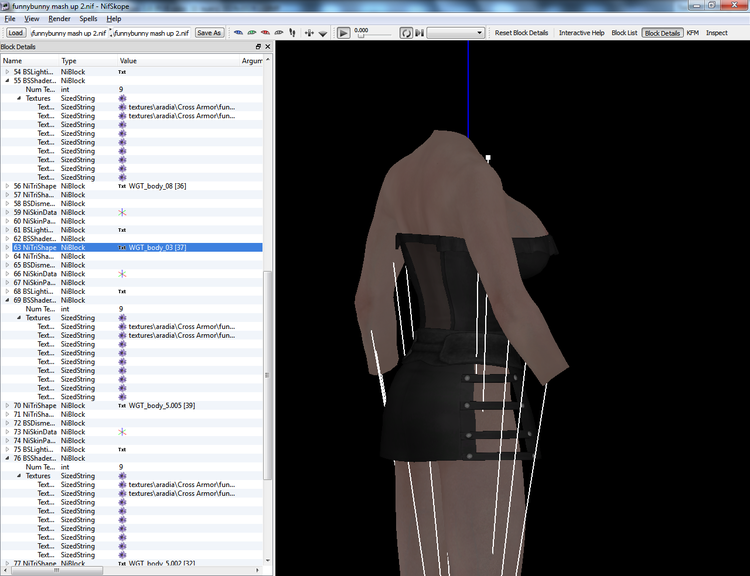Collapse Textures under block 55
Image resolution: width=750 pixels, height=576 pixels.
[19, 98]
